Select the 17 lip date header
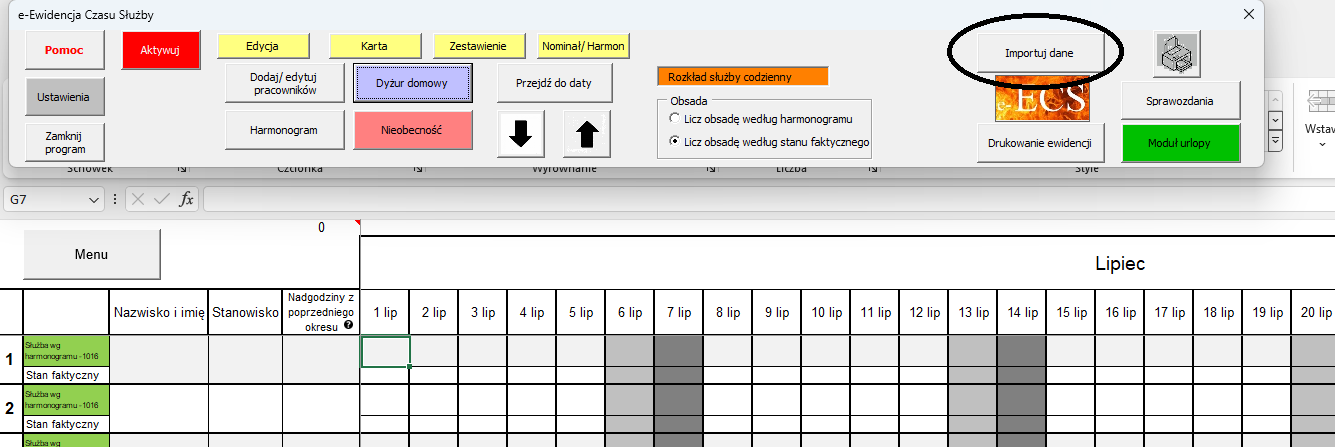This screenshot has width=1335, height=447. click(x=1169, y=313)
